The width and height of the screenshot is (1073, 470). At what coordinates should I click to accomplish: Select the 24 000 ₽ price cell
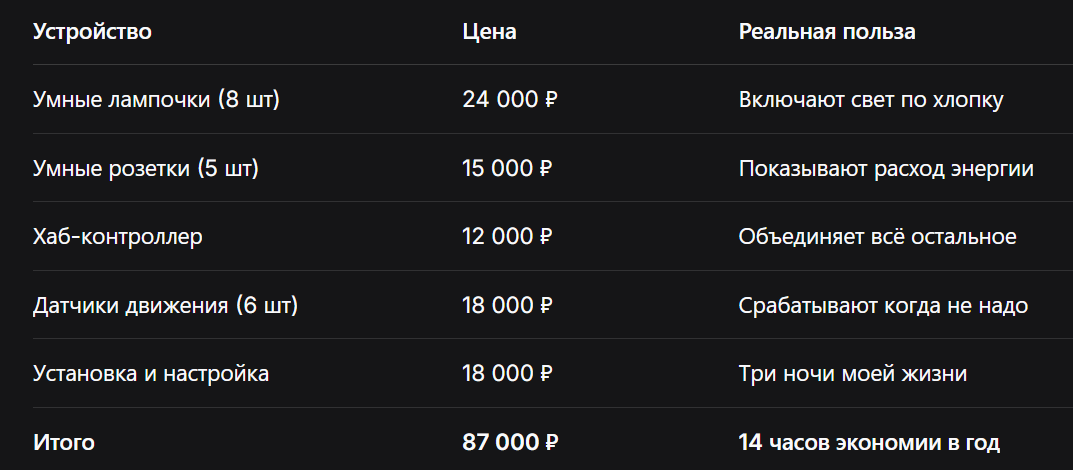pyautogui.click(x=510, y=100)
